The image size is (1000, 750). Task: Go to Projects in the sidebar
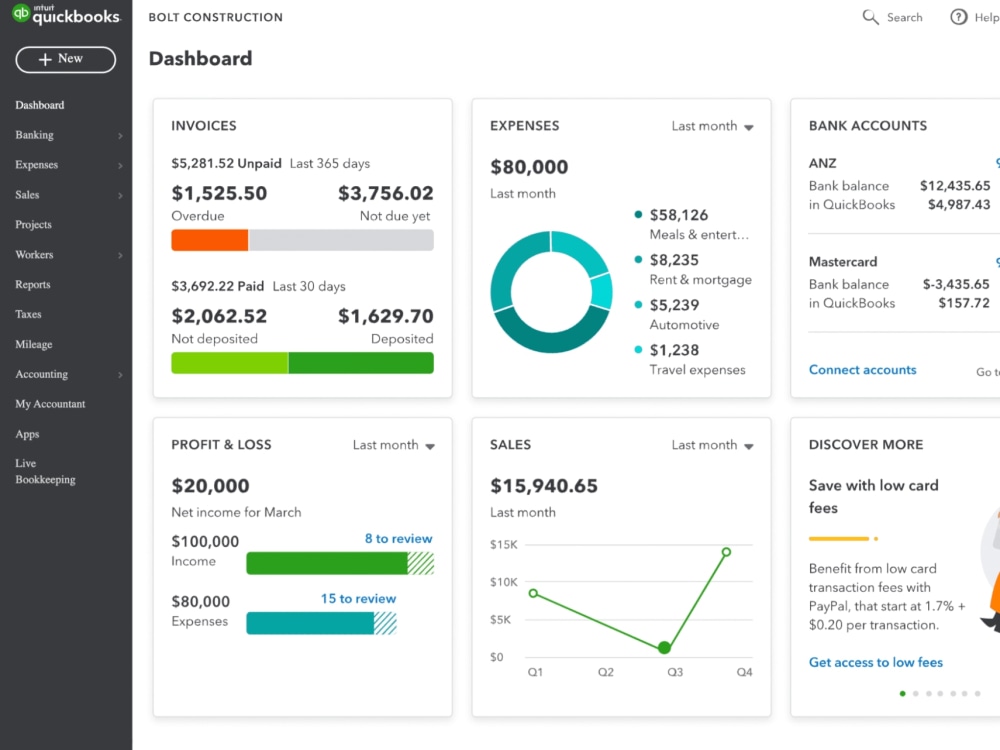click(36, 225)
